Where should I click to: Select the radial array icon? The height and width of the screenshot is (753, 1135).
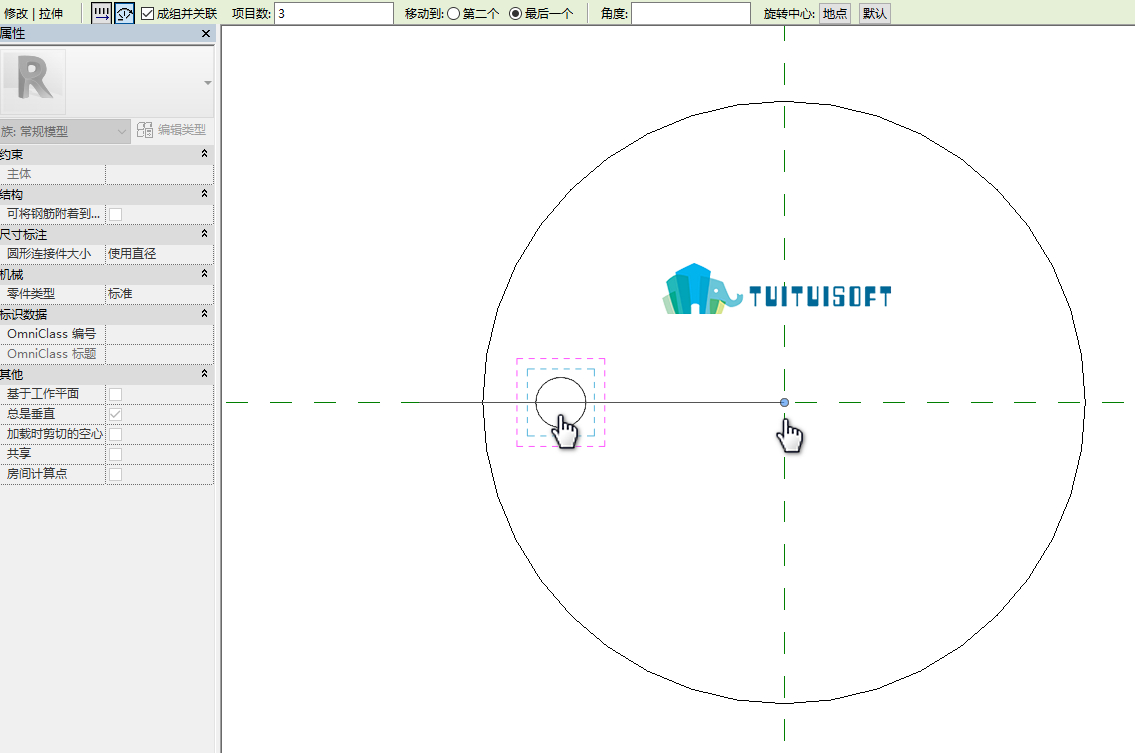(x=125, y=13)
